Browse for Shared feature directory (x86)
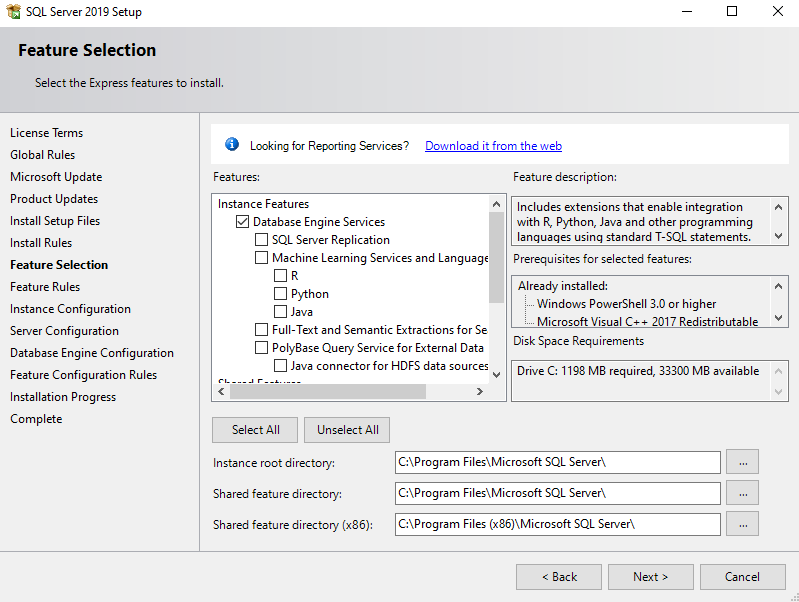 pyautogui.click(x=742, y=524)
